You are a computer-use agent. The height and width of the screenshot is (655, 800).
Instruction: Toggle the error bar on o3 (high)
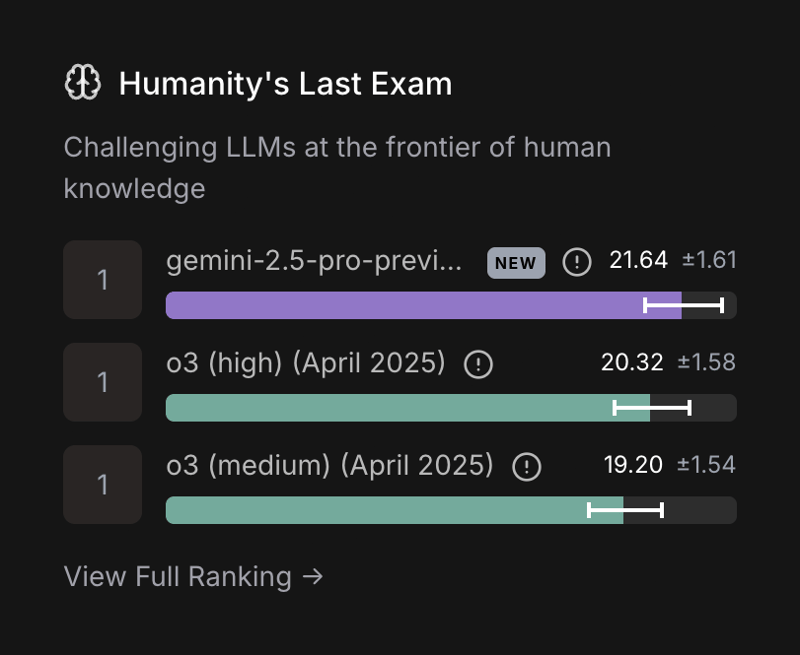pos(651,407)
